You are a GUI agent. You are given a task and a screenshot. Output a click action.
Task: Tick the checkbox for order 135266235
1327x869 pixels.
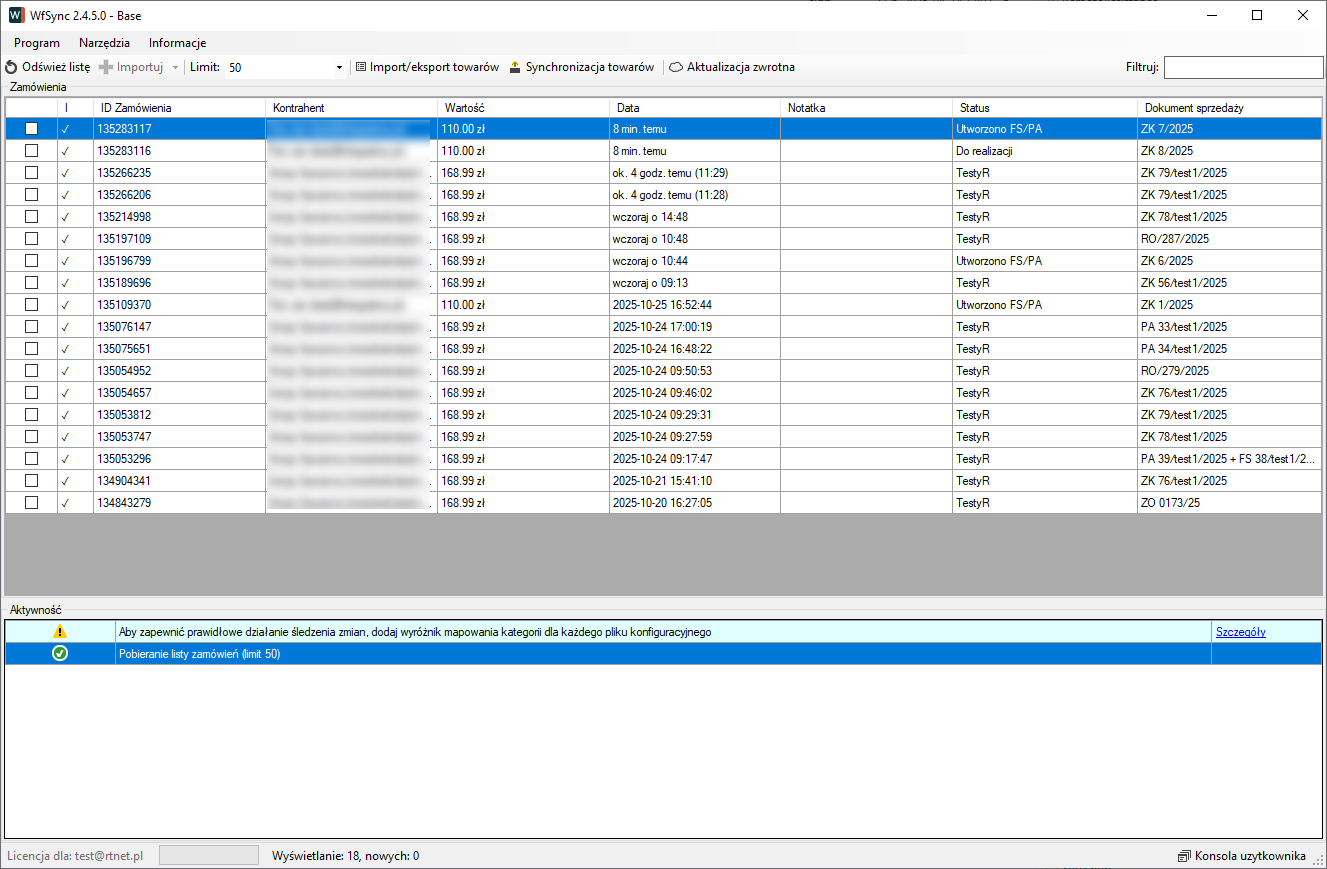pos(32,173)
